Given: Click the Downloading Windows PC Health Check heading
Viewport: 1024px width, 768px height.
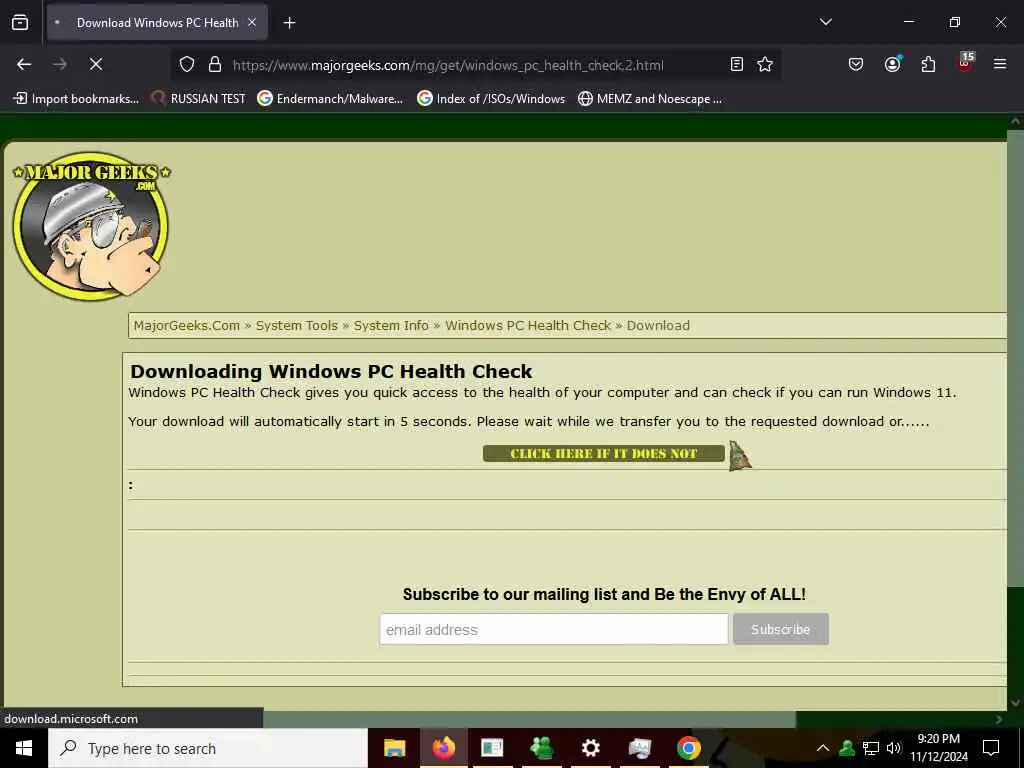Looking at the screenshot, I should (x=331, y=371).
